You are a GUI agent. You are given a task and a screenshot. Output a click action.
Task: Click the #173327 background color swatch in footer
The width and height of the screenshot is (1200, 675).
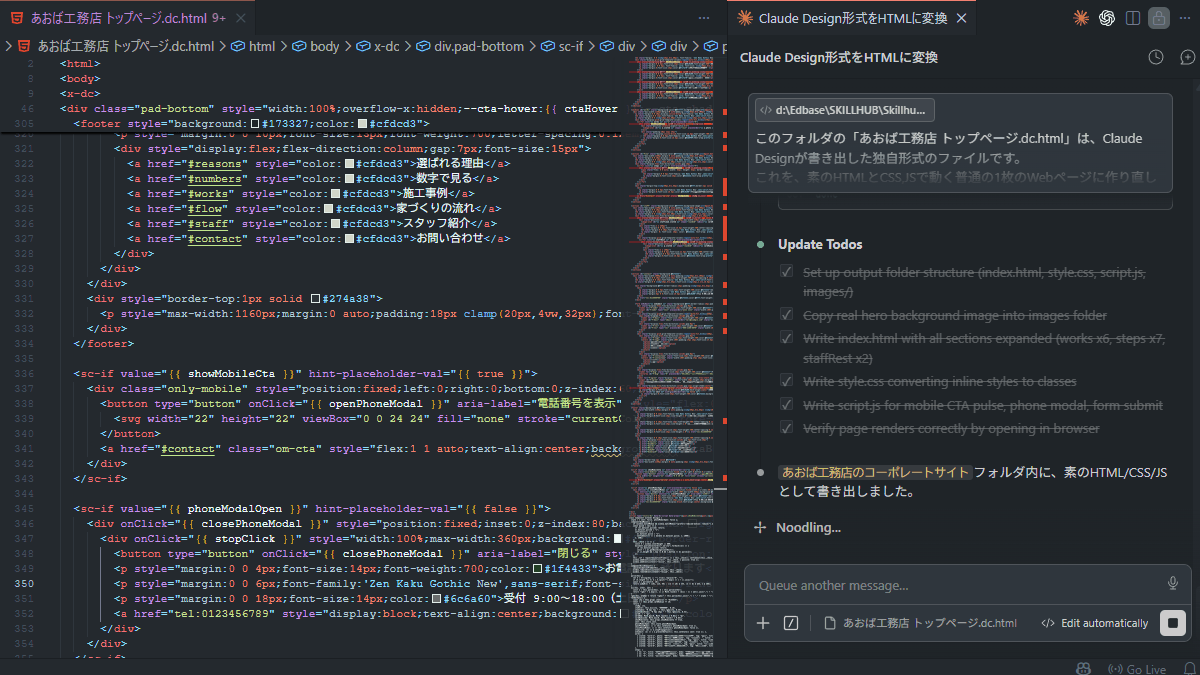pyautogui.click(x=254, y=124)
